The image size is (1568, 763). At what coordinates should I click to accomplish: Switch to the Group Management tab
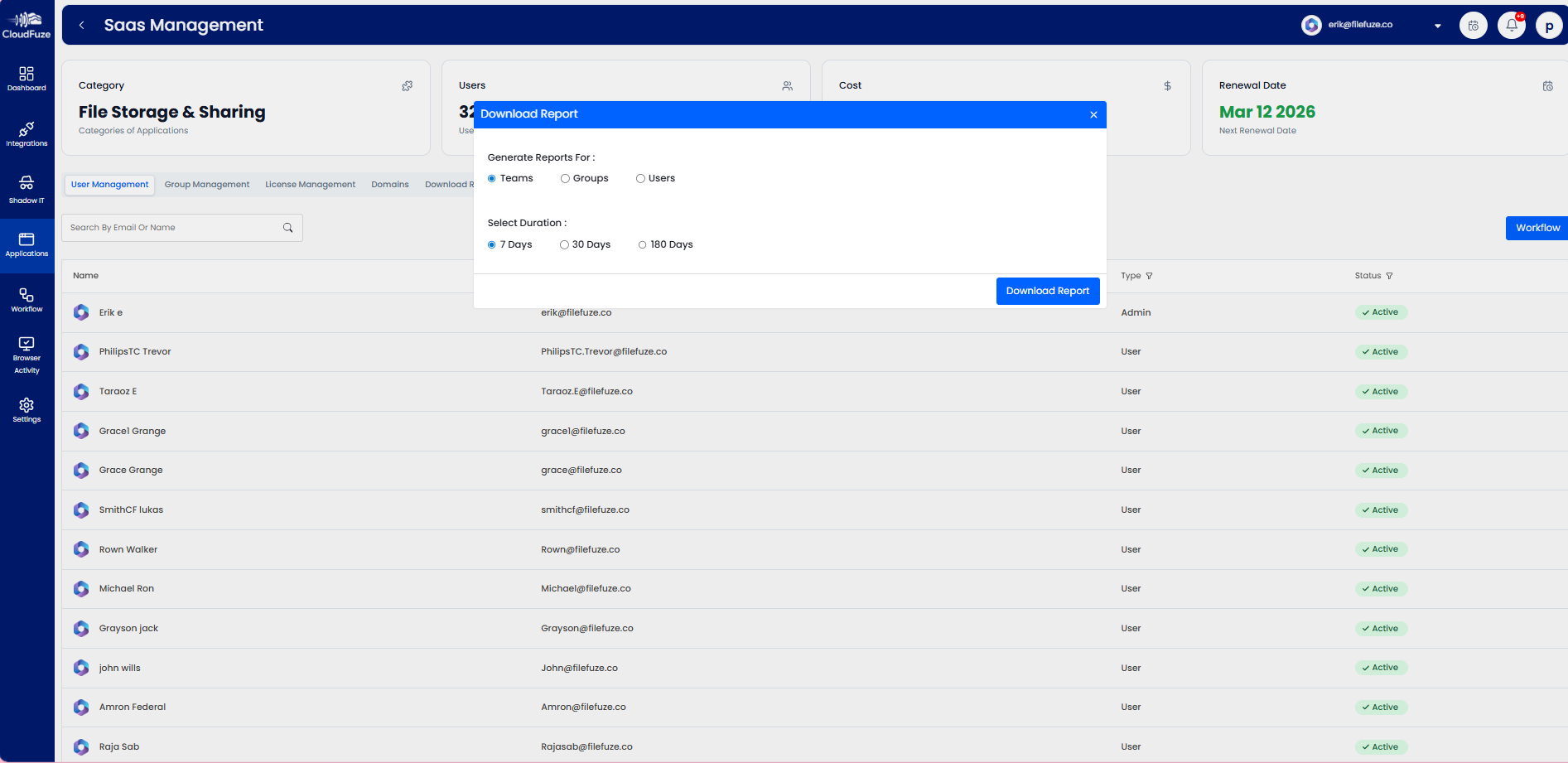pyautogui.click(x=206, y=184)
